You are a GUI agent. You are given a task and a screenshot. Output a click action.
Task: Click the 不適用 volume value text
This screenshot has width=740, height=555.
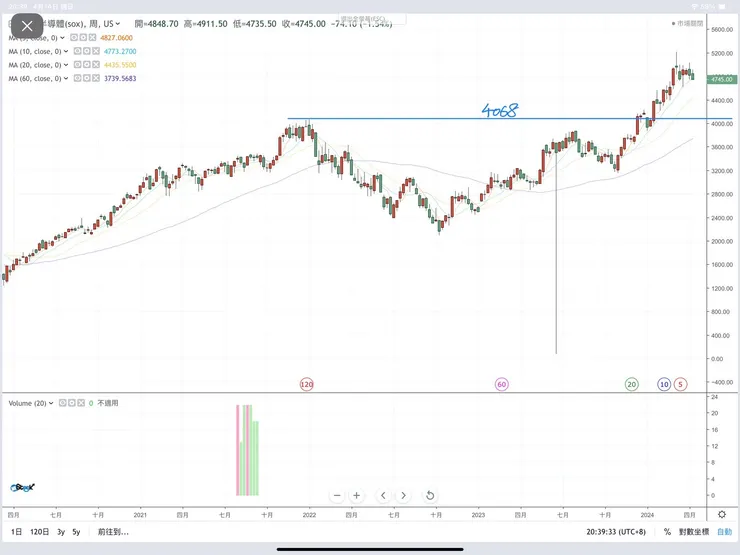tap(108, 403)
